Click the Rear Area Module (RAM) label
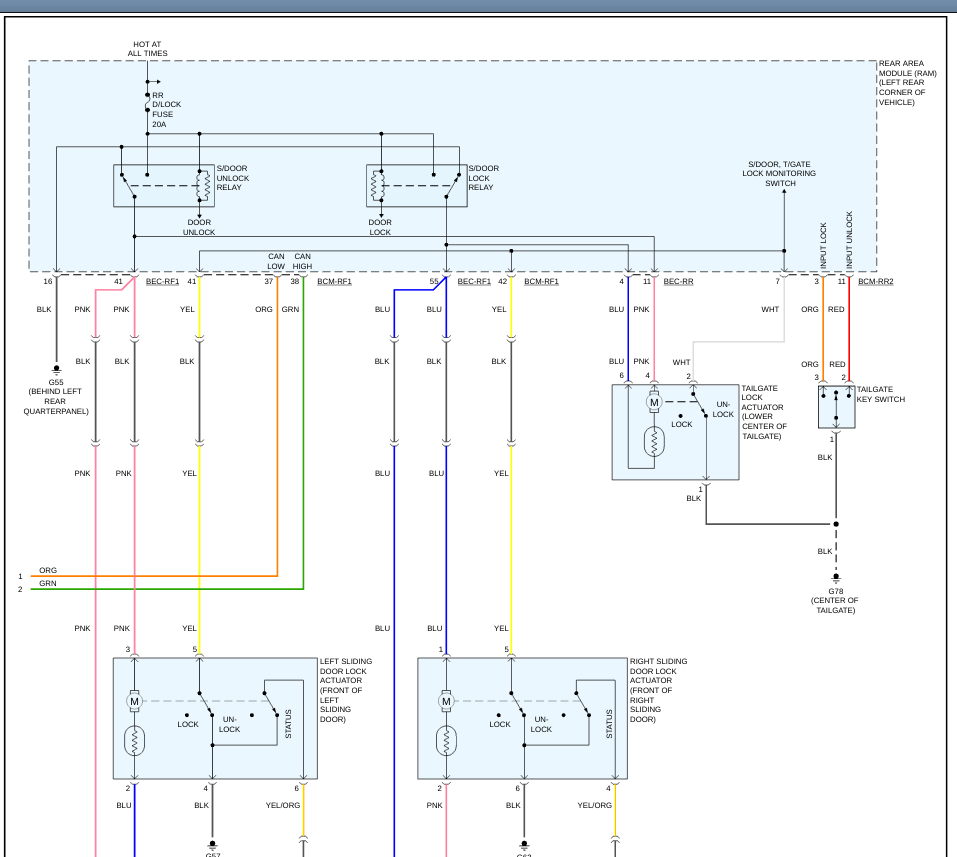 [907, 83]
